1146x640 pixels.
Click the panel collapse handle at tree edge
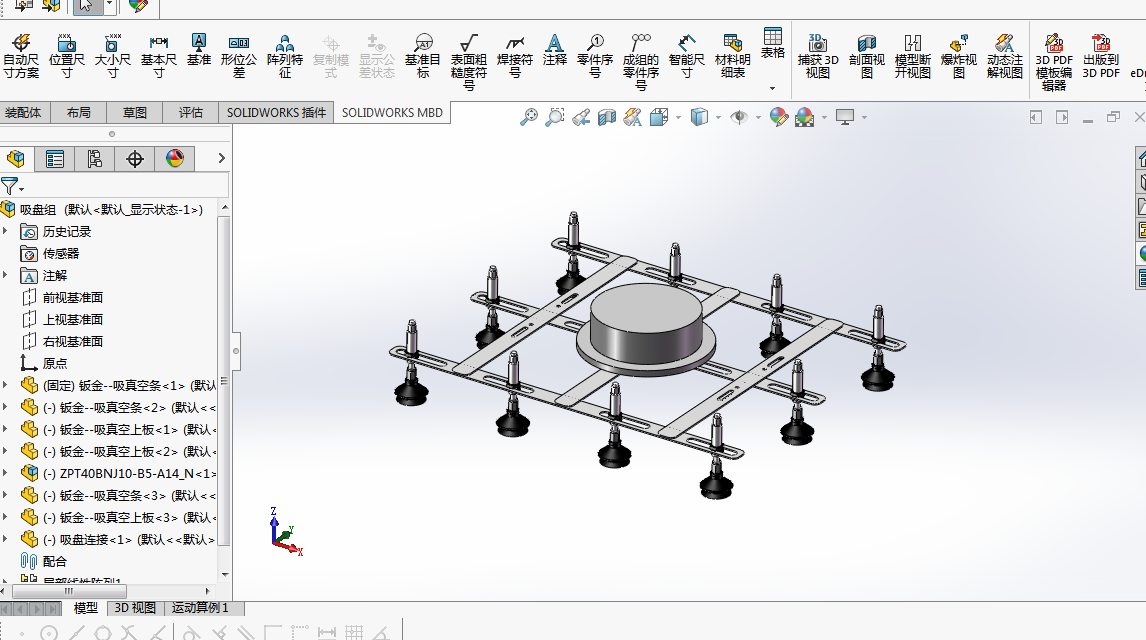pos(236,351)
